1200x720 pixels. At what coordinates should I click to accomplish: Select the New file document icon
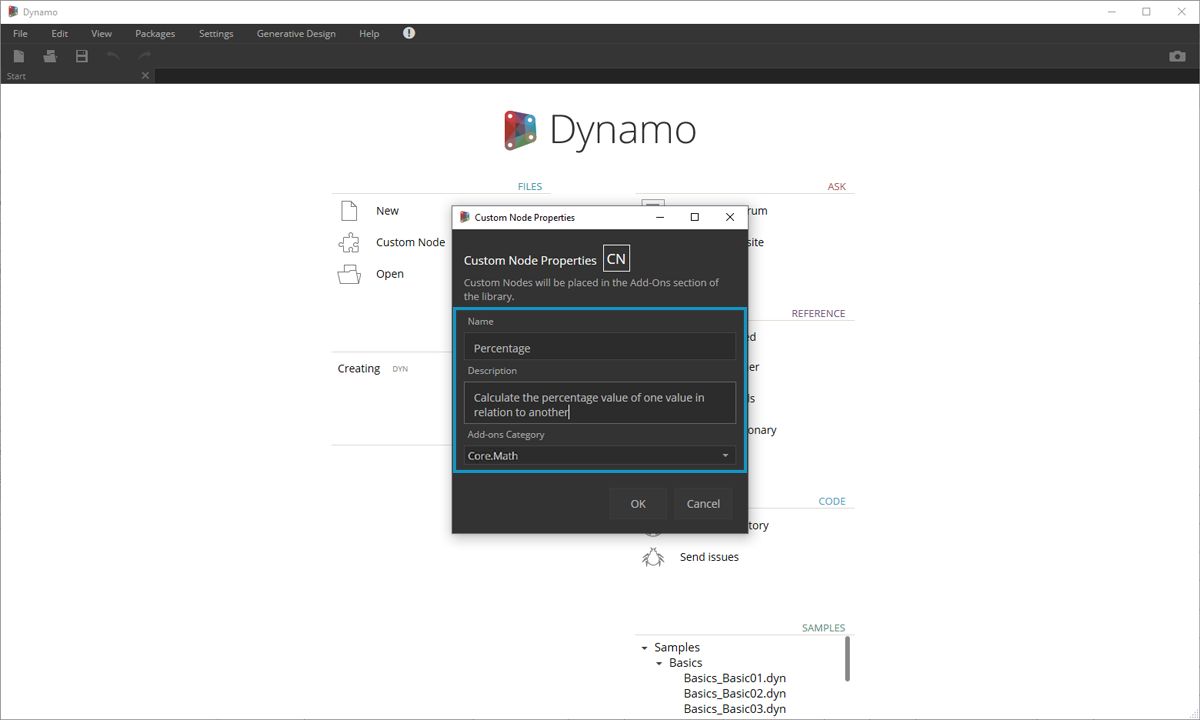click(x=348, y=210)
